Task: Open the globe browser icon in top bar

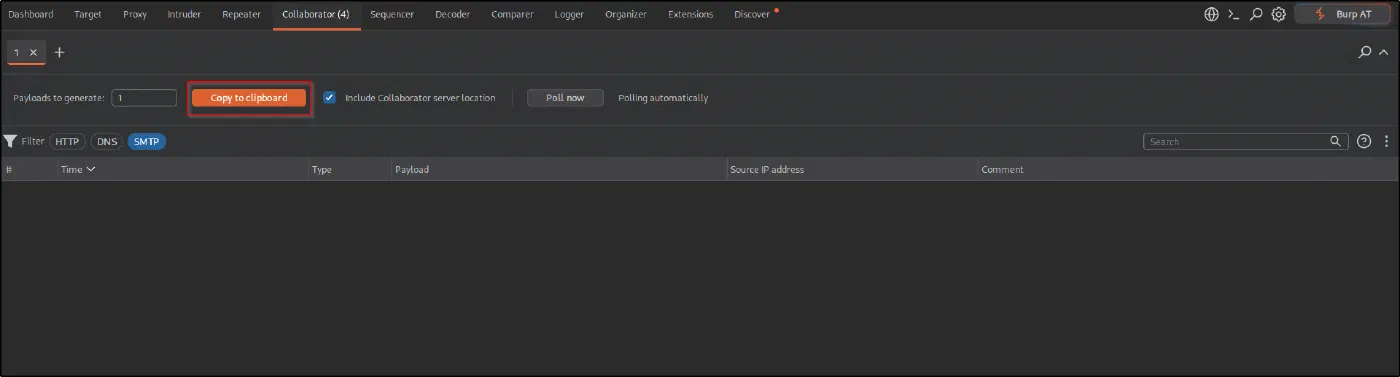Action: 1212,14
